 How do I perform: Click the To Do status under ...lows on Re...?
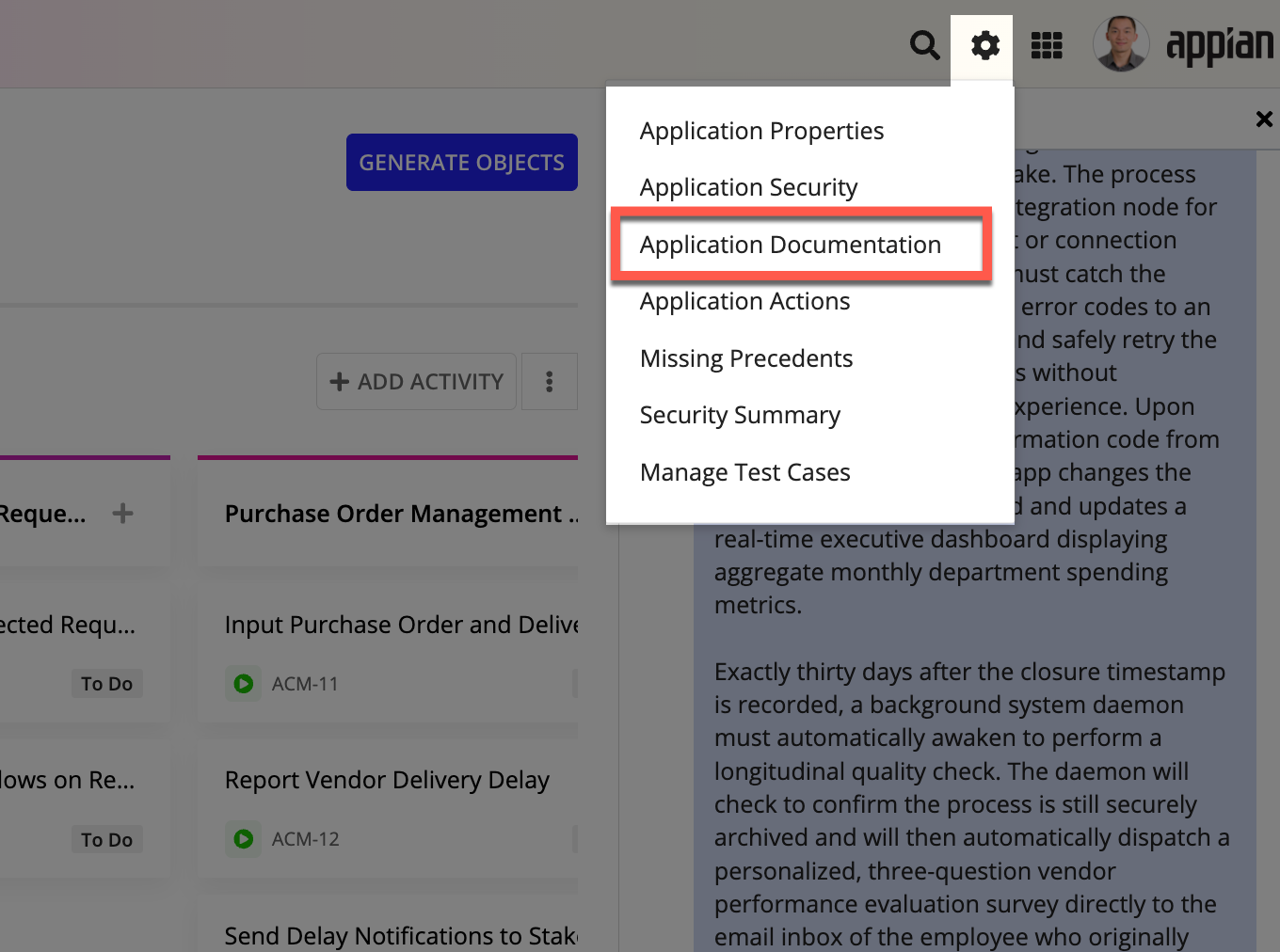106,839
